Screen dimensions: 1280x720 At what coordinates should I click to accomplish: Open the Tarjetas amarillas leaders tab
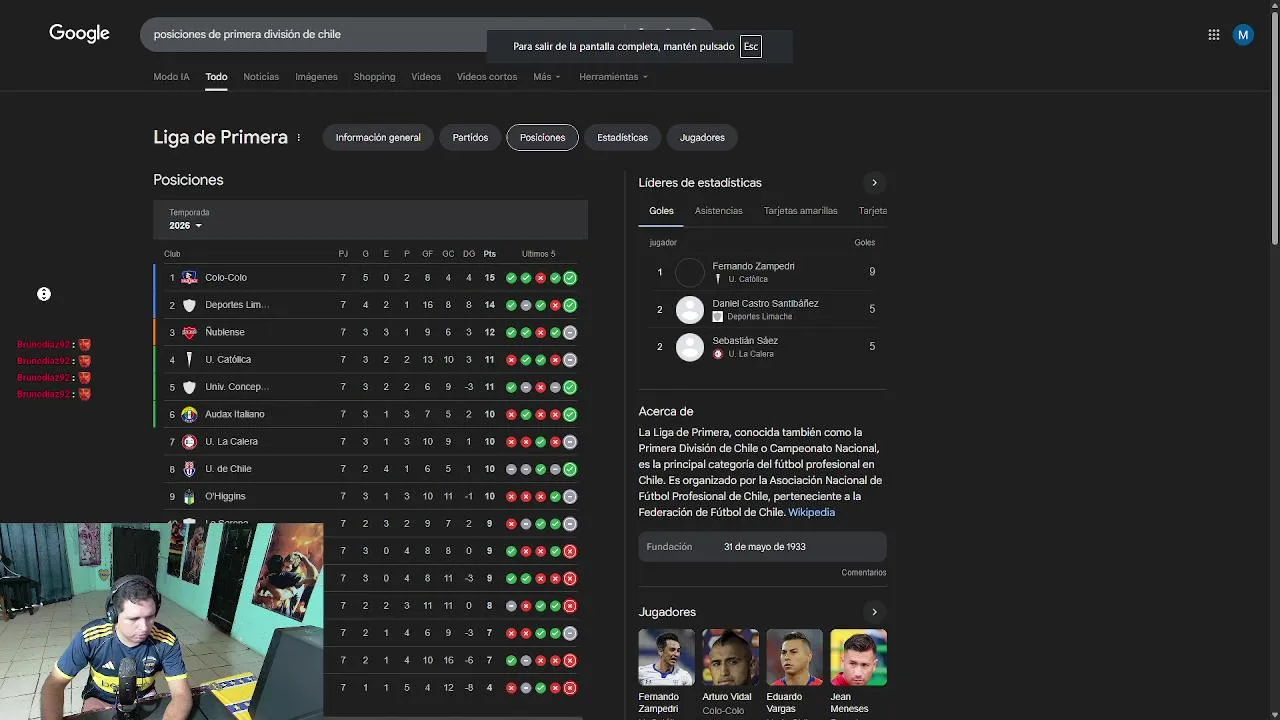point(801,211)
